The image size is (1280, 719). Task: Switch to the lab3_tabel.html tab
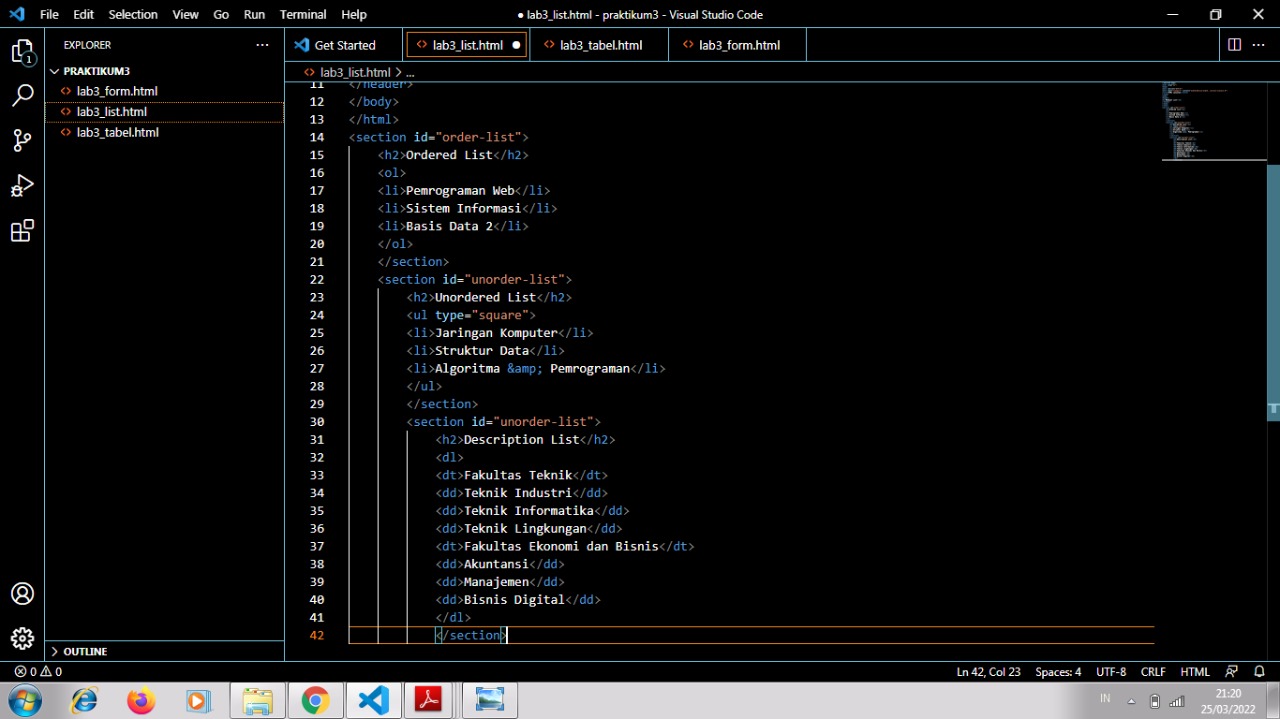(x=600, y=44)
